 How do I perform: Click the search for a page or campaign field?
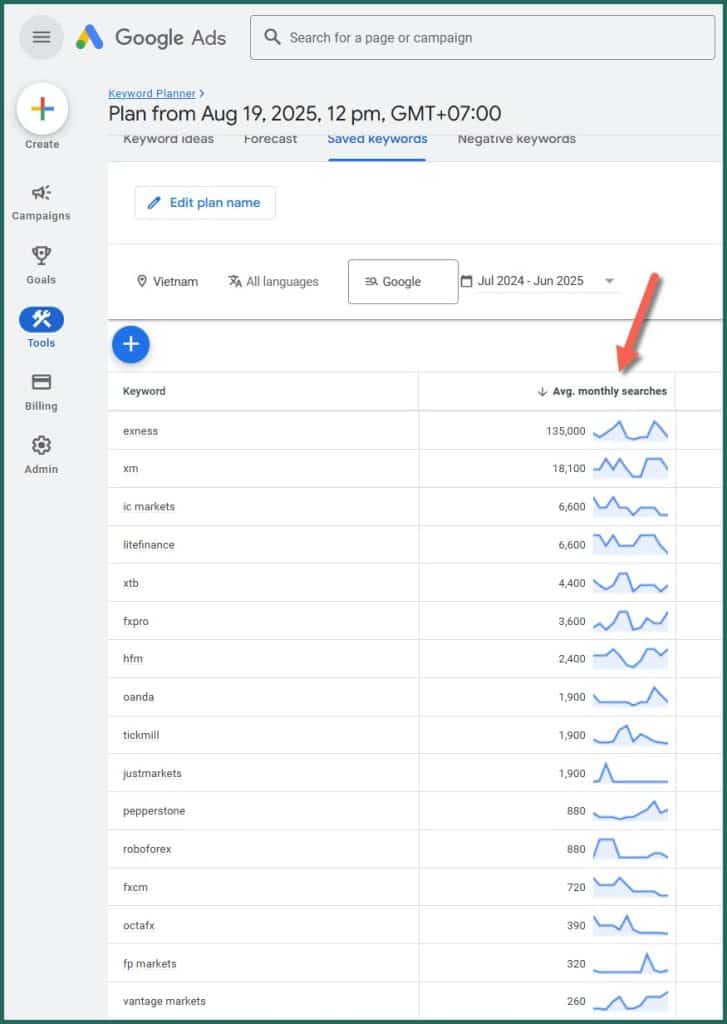click(483, 37)
